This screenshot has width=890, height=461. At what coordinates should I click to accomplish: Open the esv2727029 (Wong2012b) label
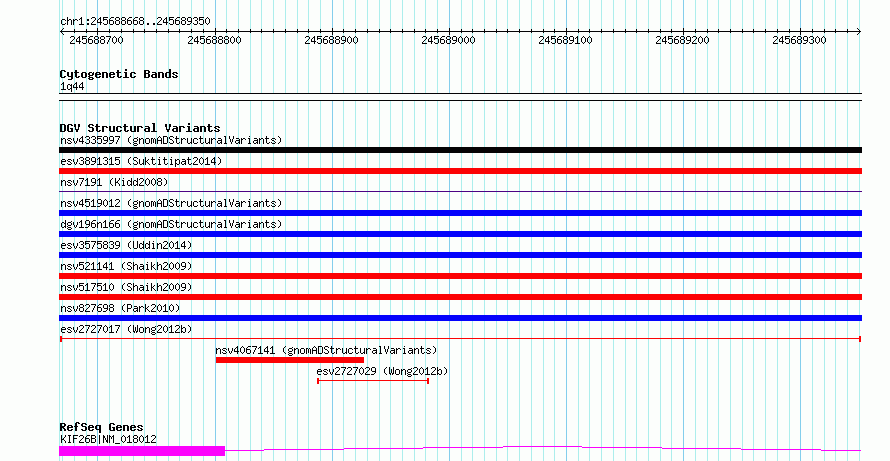point(383,371)
